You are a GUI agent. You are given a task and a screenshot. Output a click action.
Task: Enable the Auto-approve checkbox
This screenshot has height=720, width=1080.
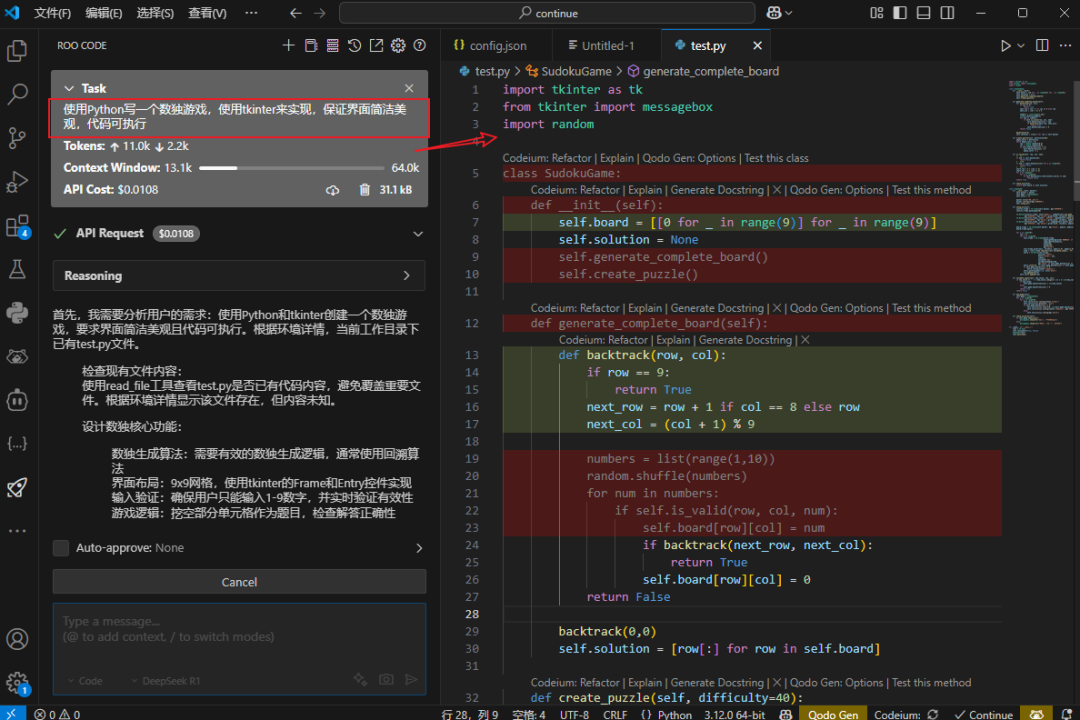pyautogui.click(x=59, y=548)
